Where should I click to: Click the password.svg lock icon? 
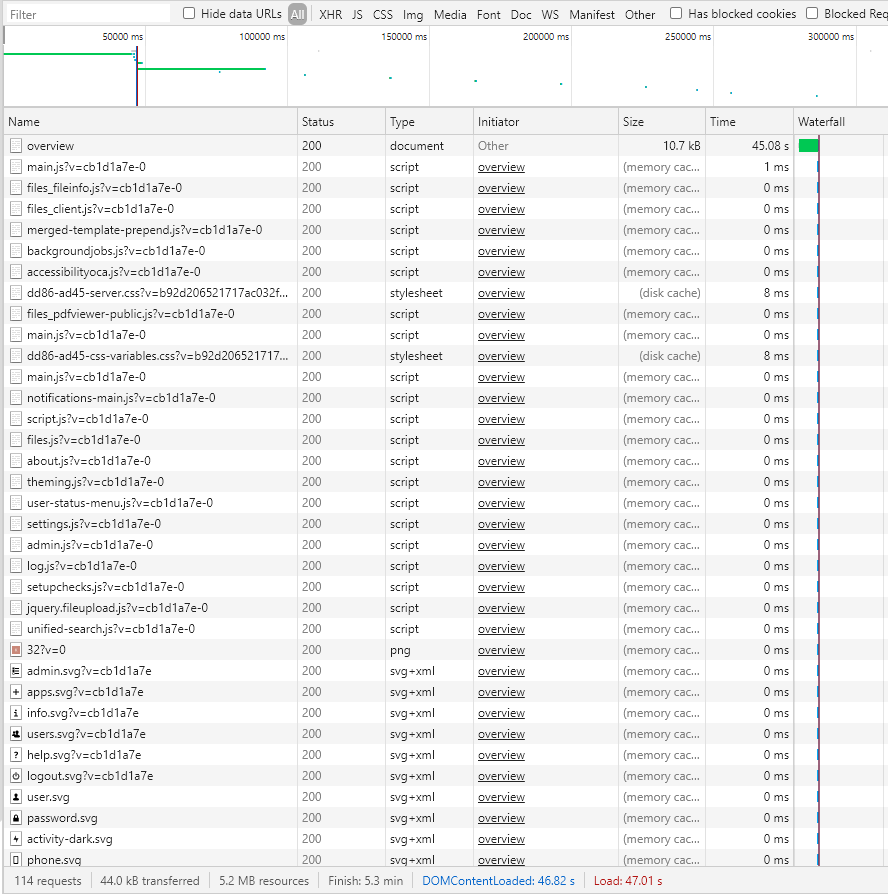16,818
